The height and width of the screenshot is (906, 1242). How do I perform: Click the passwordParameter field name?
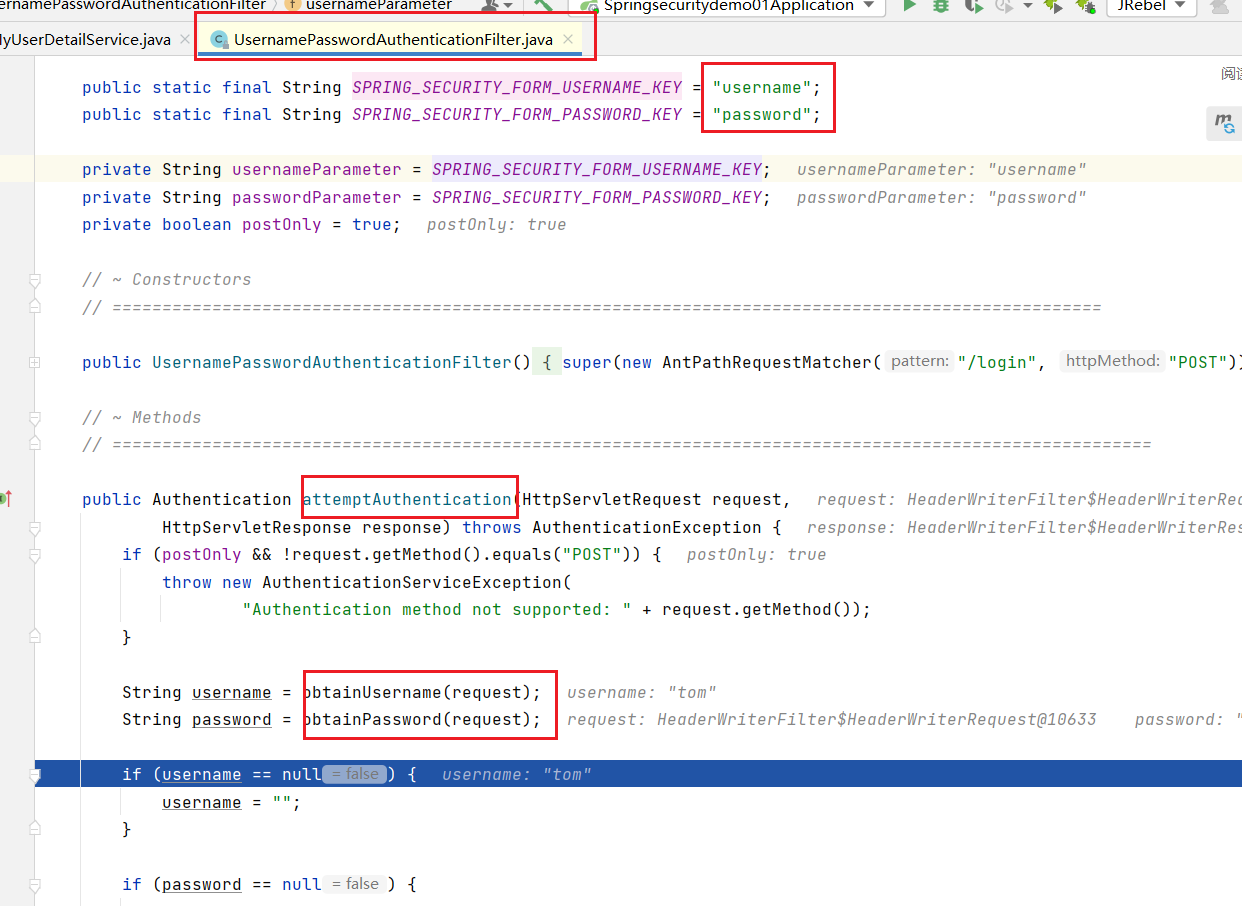(x=317, y=197)
